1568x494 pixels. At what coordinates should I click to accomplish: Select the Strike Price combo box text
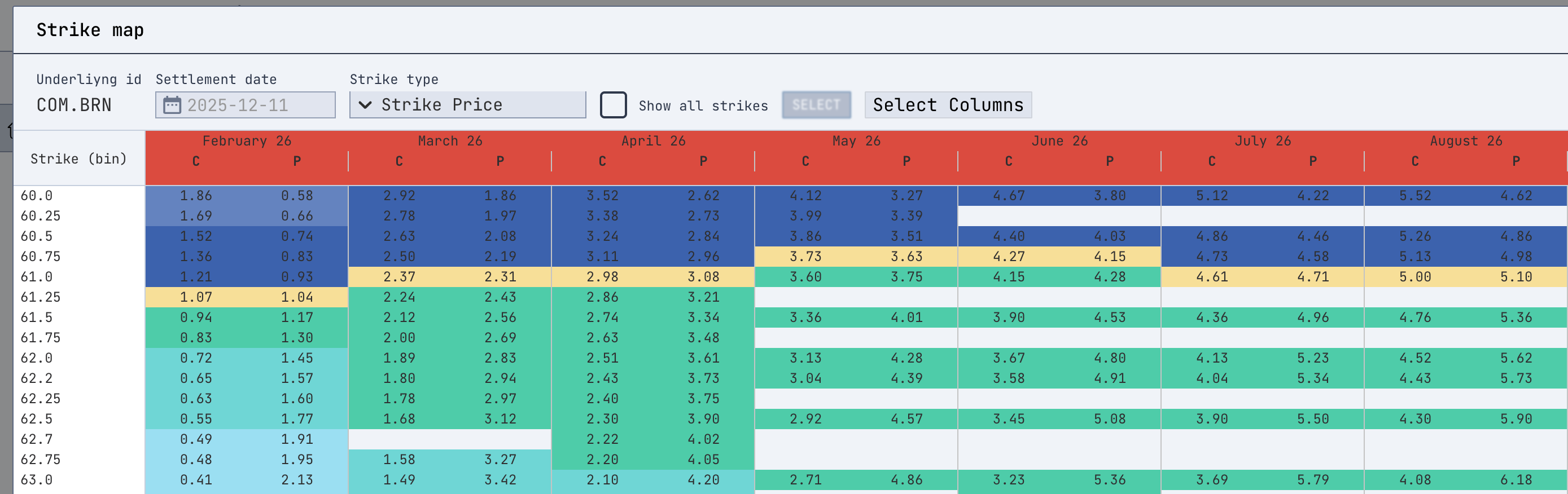pos(442,105)
